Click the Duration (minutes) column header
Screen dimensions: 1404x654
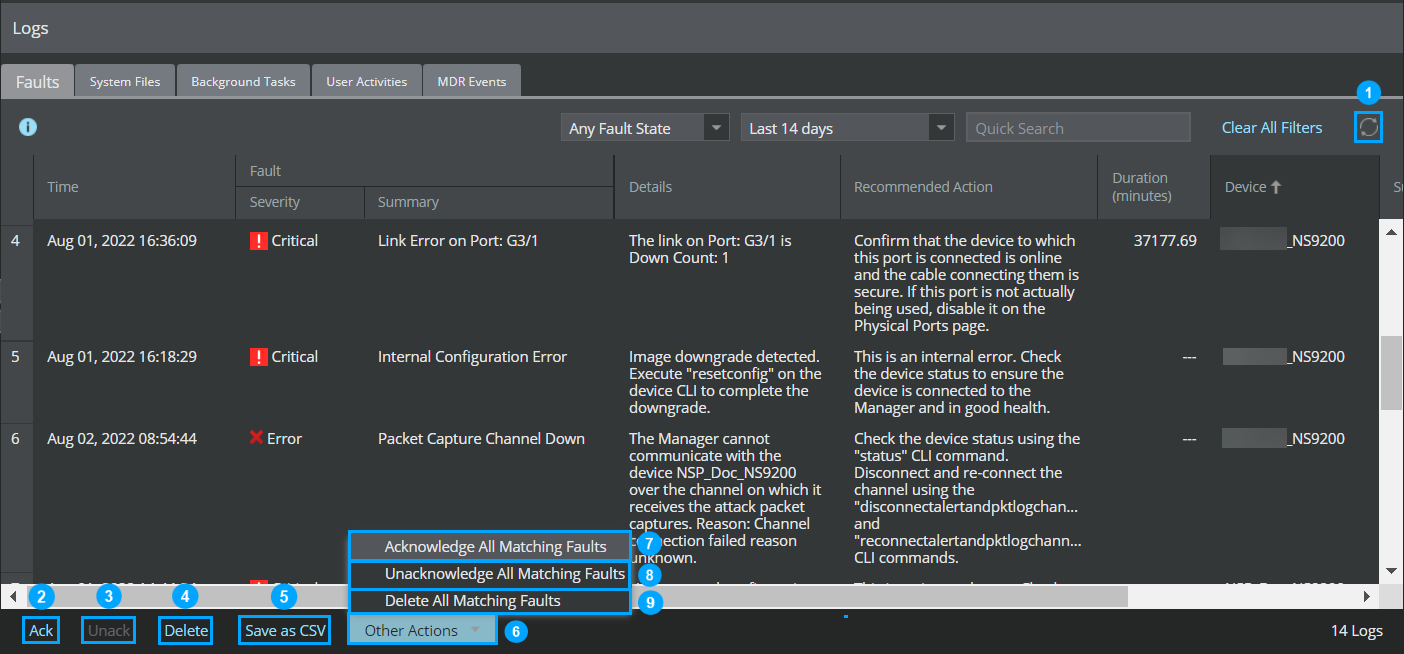pyautogui.click(x=1154, y=187)
